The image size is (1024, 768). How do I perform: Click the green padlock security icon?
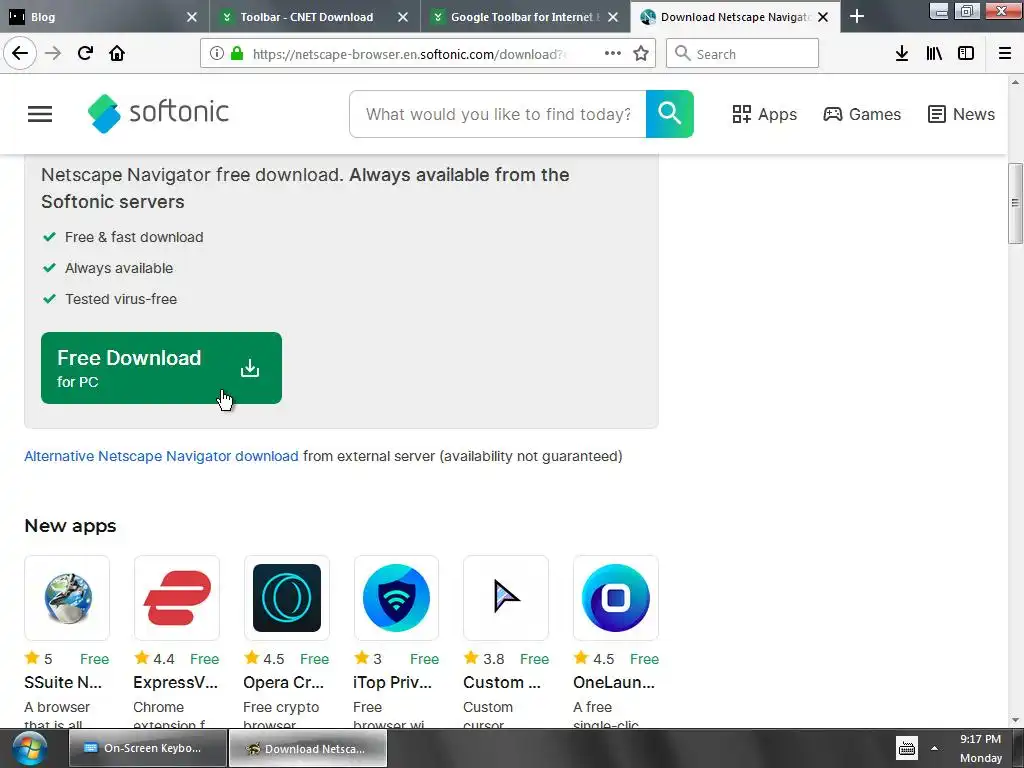pos(236,54)
